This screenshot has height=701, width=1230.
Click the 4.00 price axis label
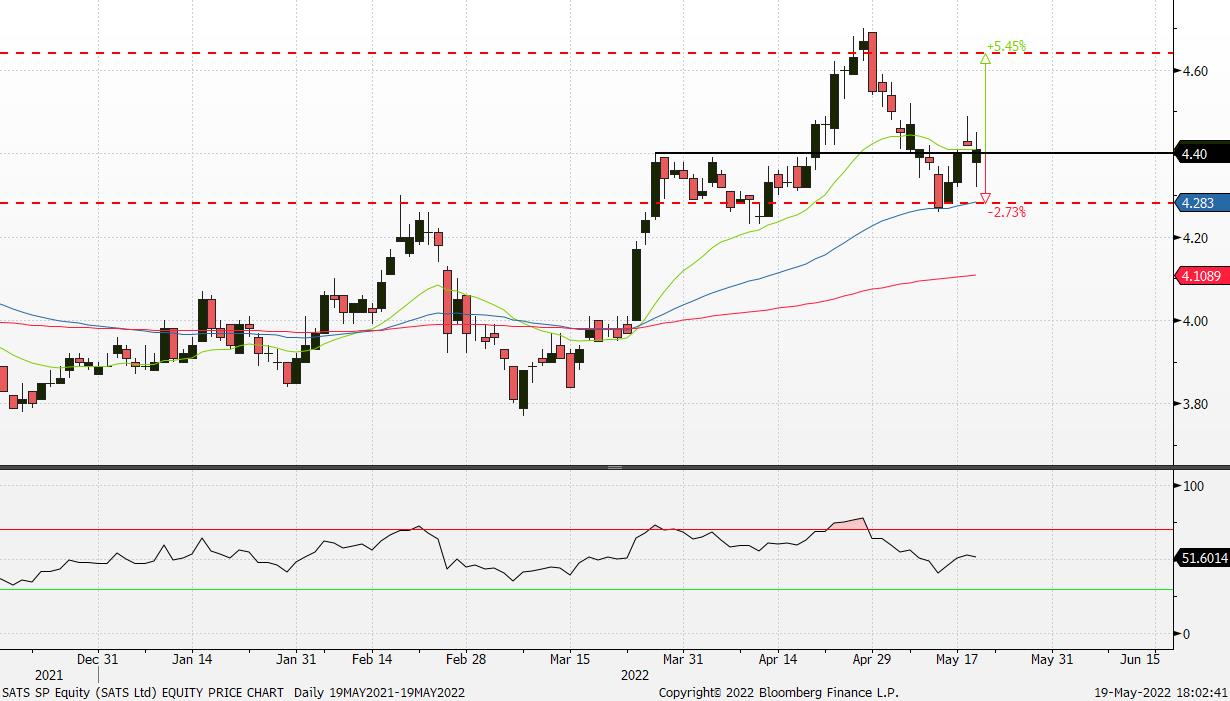1194,321
